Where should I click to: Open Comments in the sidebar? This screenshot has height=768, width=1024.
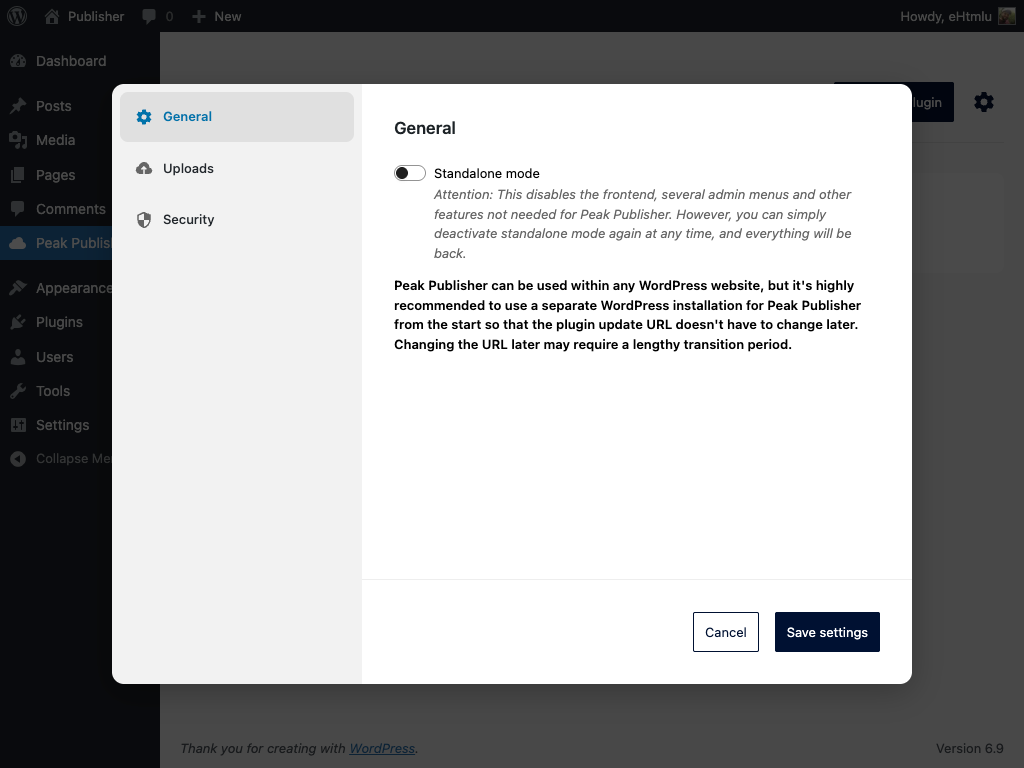(56, 209)
